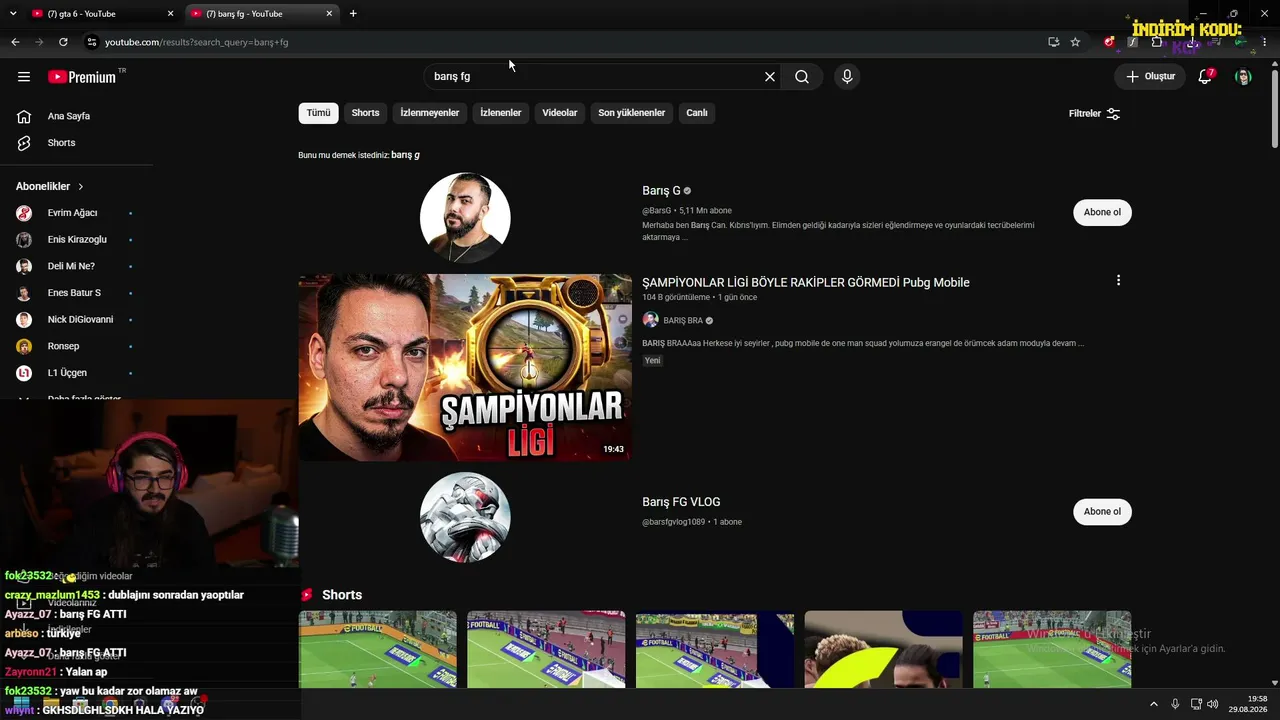View site information beside the URL

point(91,42)
